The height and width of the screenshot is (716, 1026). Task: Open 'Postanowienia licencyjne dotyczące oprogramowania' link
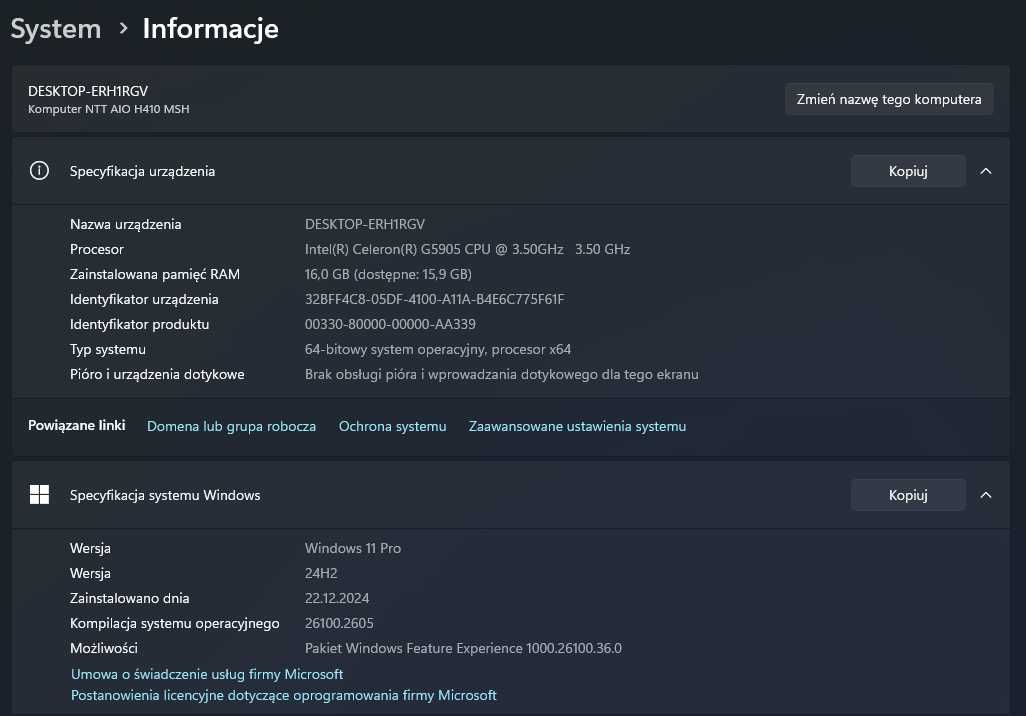coord(283,695)
